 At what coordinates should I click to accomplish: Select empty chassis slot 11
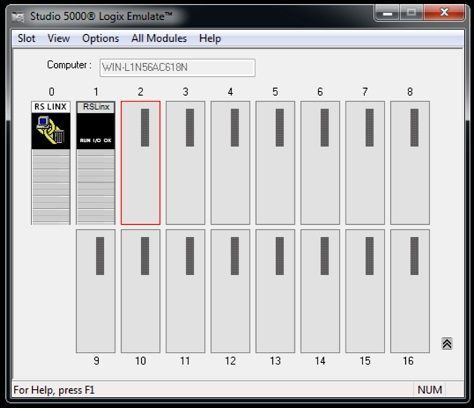[185, 291]
